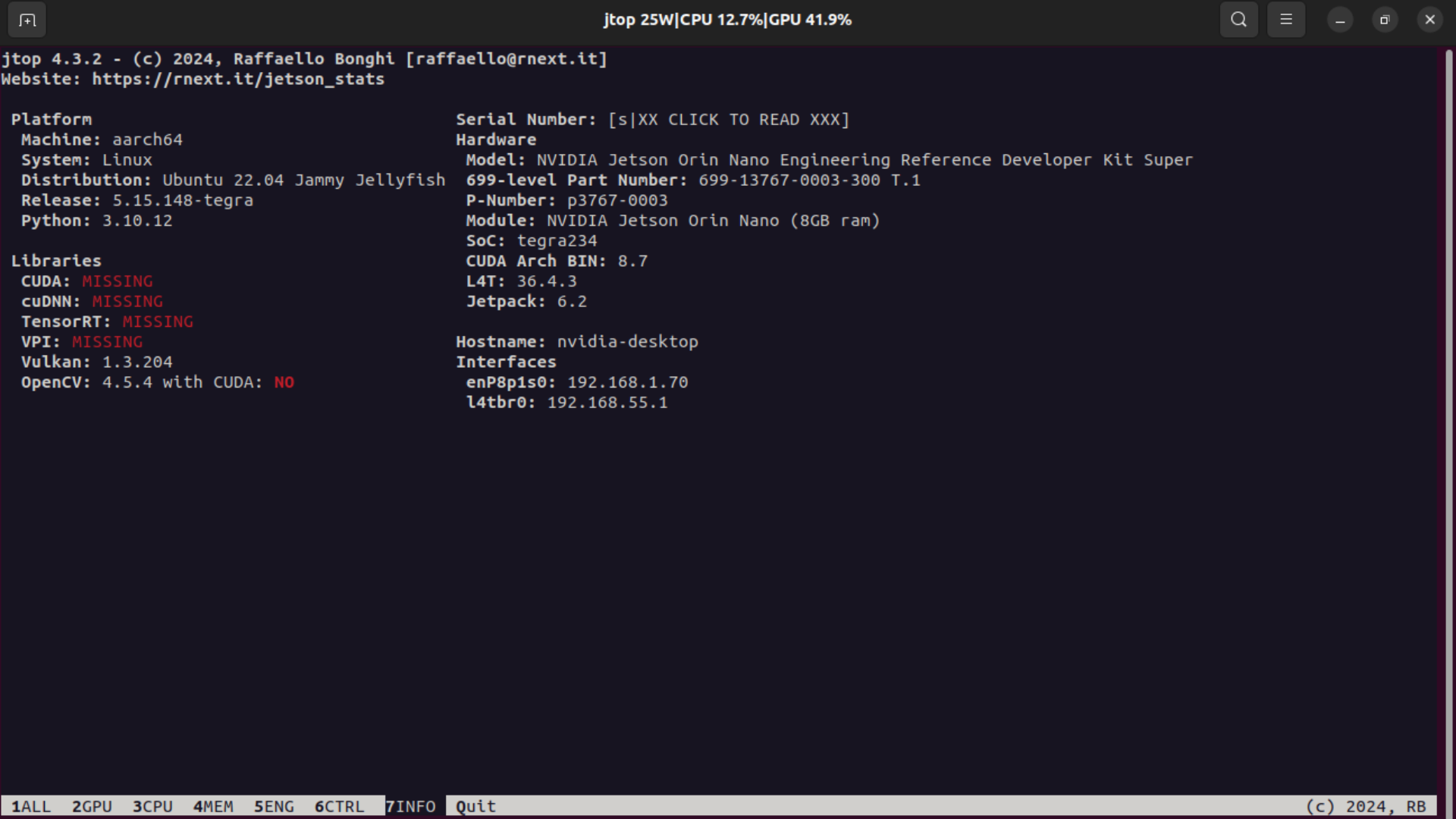This screenshot has width=1456, height=819.
Task: Open terminal search with magnifier icon
Action: pyautogui.click(x=1238, y=20)
